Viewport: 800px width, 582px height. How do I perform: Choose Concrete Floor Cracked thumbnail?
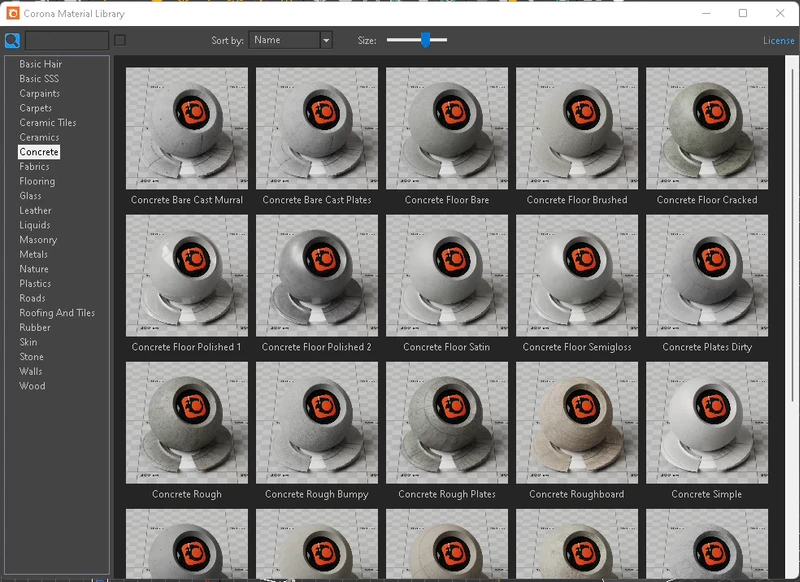pyautogui.click(x=707, y=128)
